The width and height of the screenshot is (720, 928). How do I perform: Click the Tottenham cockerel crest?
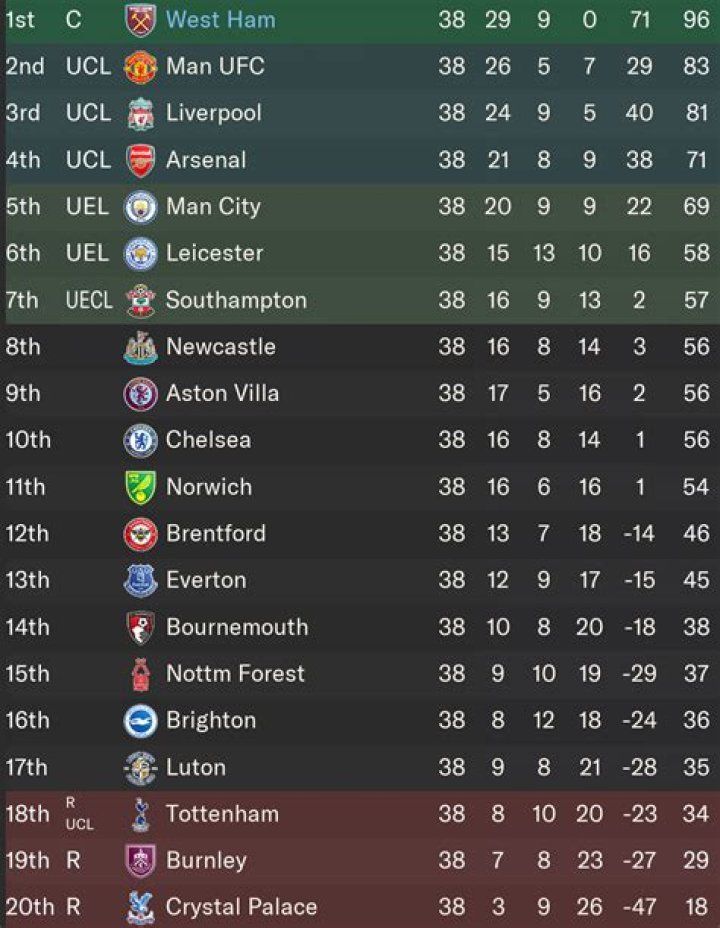140,814
